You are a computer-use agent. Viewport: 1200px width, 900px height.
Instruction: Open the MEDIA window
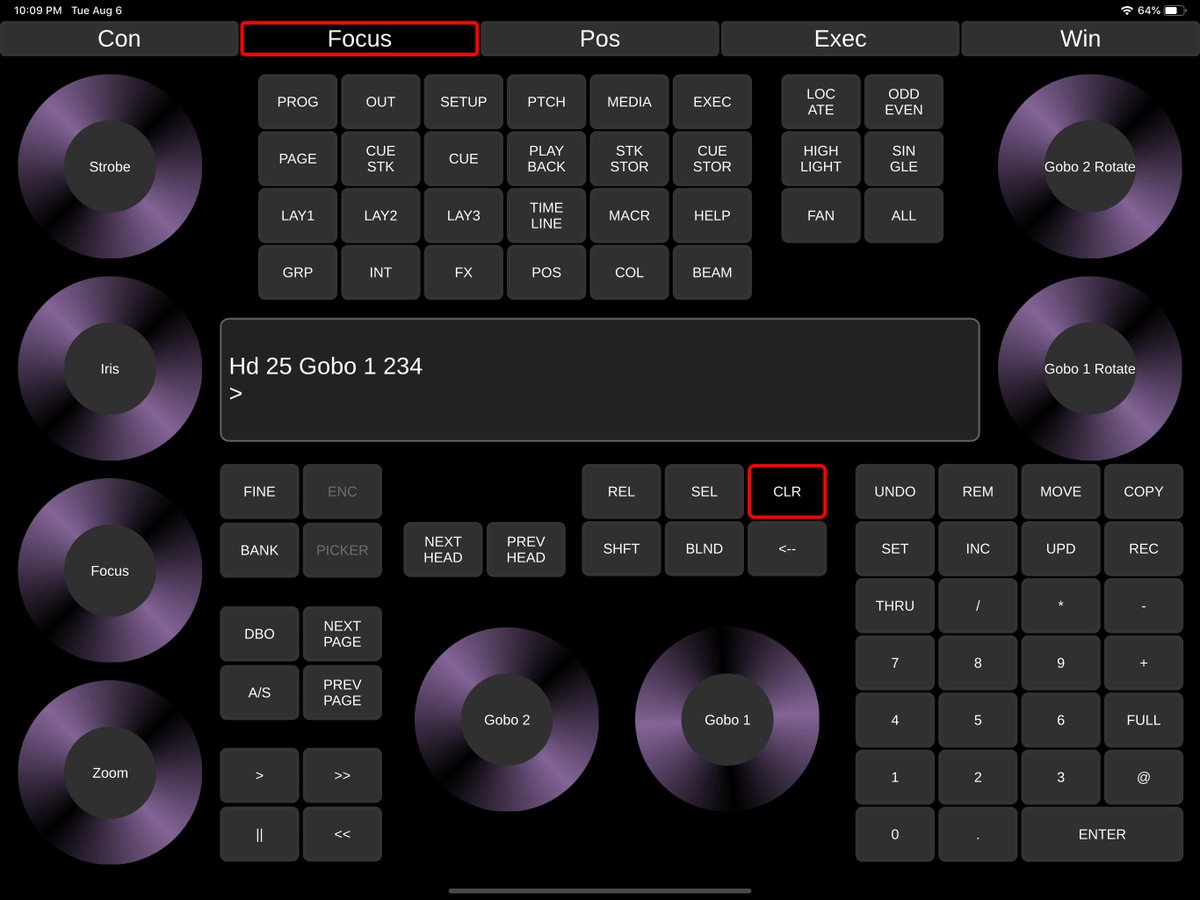(629, 102)
